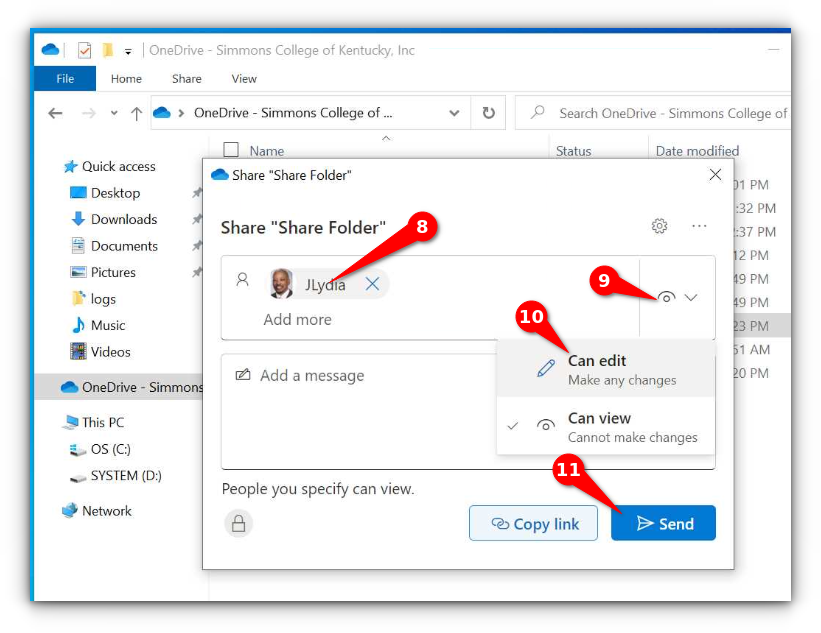Open Documents in the navigation pane
Viewport: 821px width, 633px height.
click(114, 246)
